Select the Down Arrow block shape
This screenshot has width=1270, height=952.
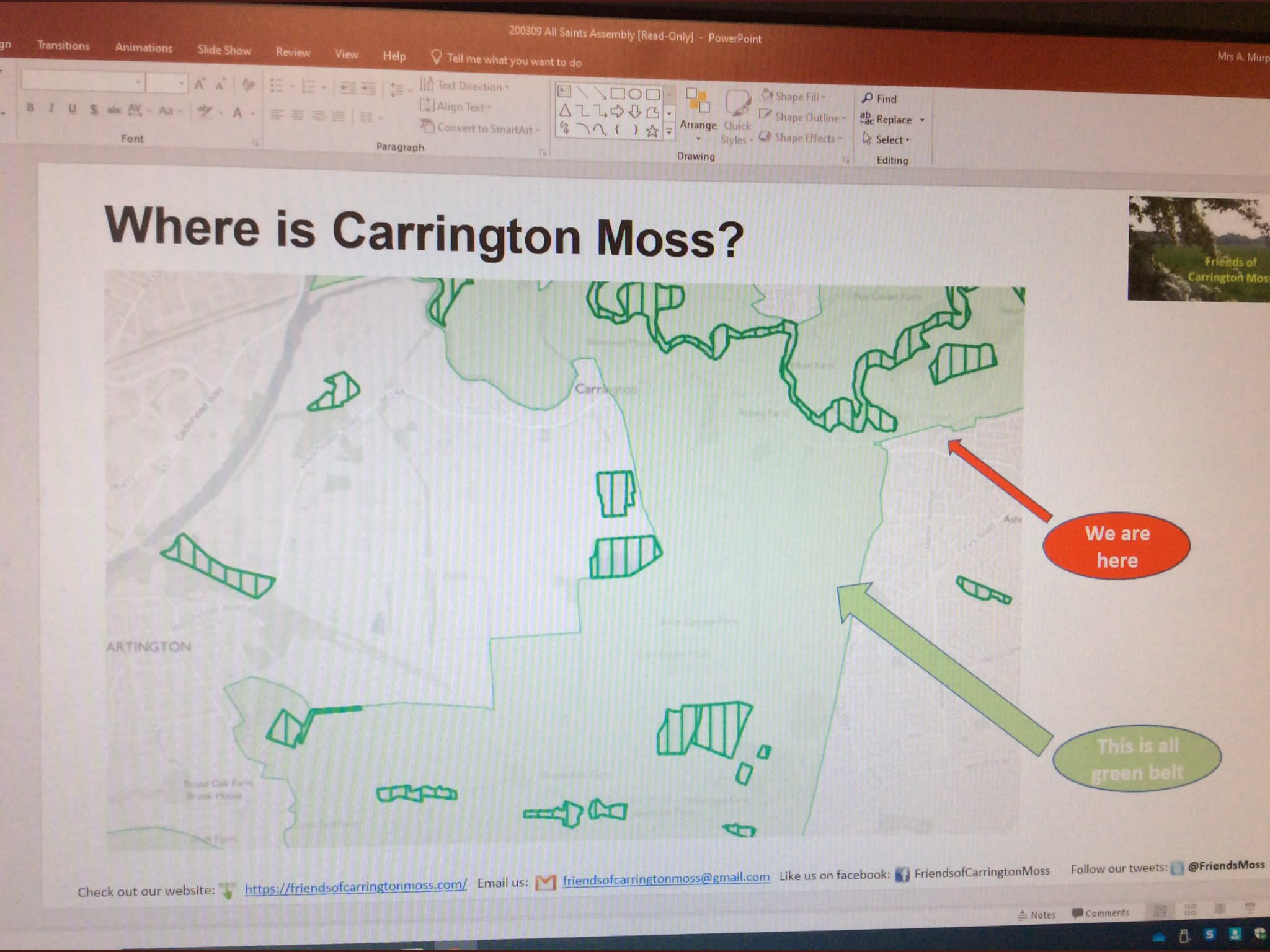tap(635, 112)
